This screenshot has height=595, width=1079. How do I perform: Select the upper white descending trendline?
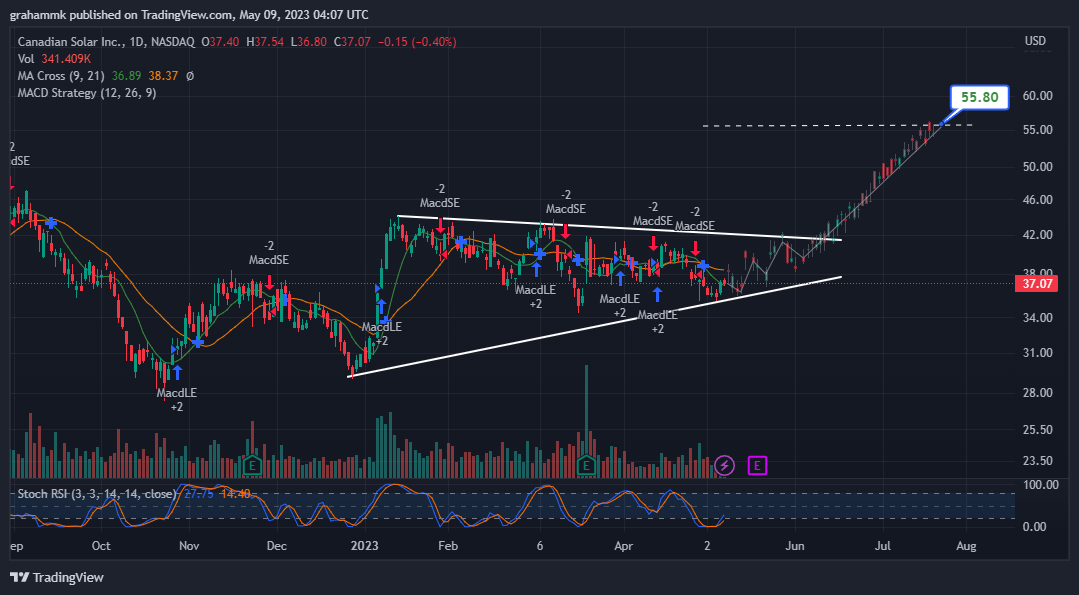pos(619,228)
